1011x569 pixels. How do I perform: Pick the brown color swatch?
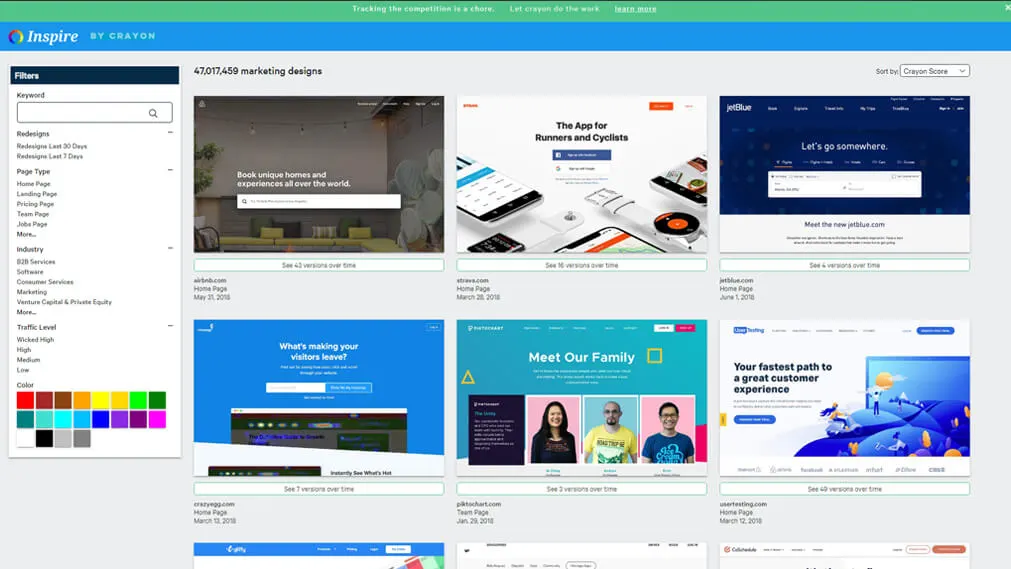63,400
